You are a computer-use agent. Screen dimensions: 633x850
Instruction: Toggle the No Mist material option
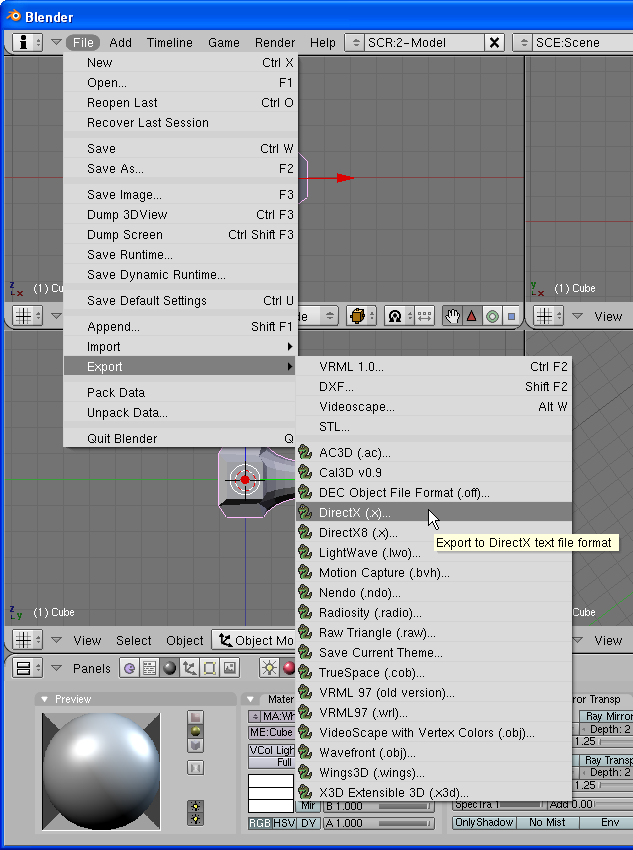pos(547,822)
